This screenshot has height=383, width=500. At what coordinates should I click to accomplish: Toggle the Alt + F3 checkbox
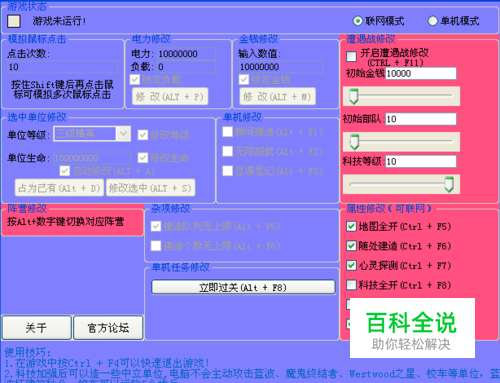coord(228,171)
